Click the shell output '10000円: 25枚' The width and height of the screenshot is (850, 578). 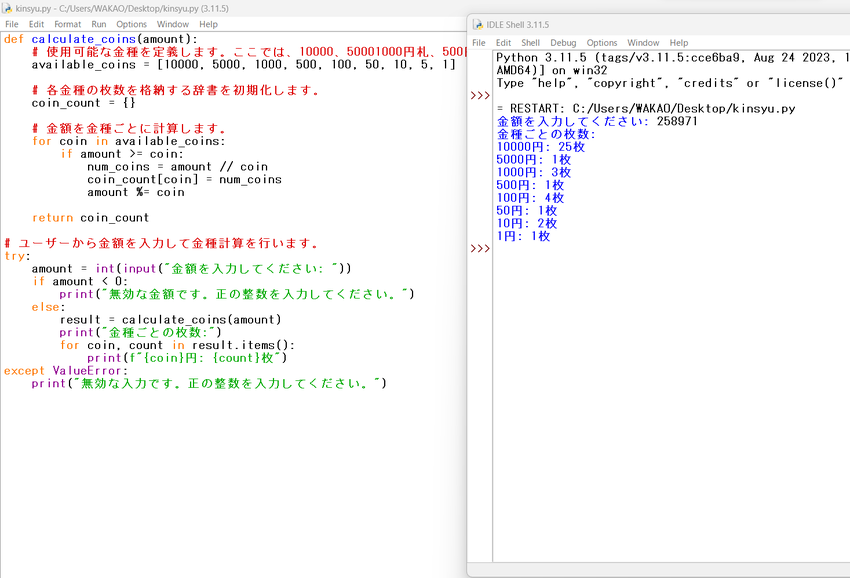[540, 146]
